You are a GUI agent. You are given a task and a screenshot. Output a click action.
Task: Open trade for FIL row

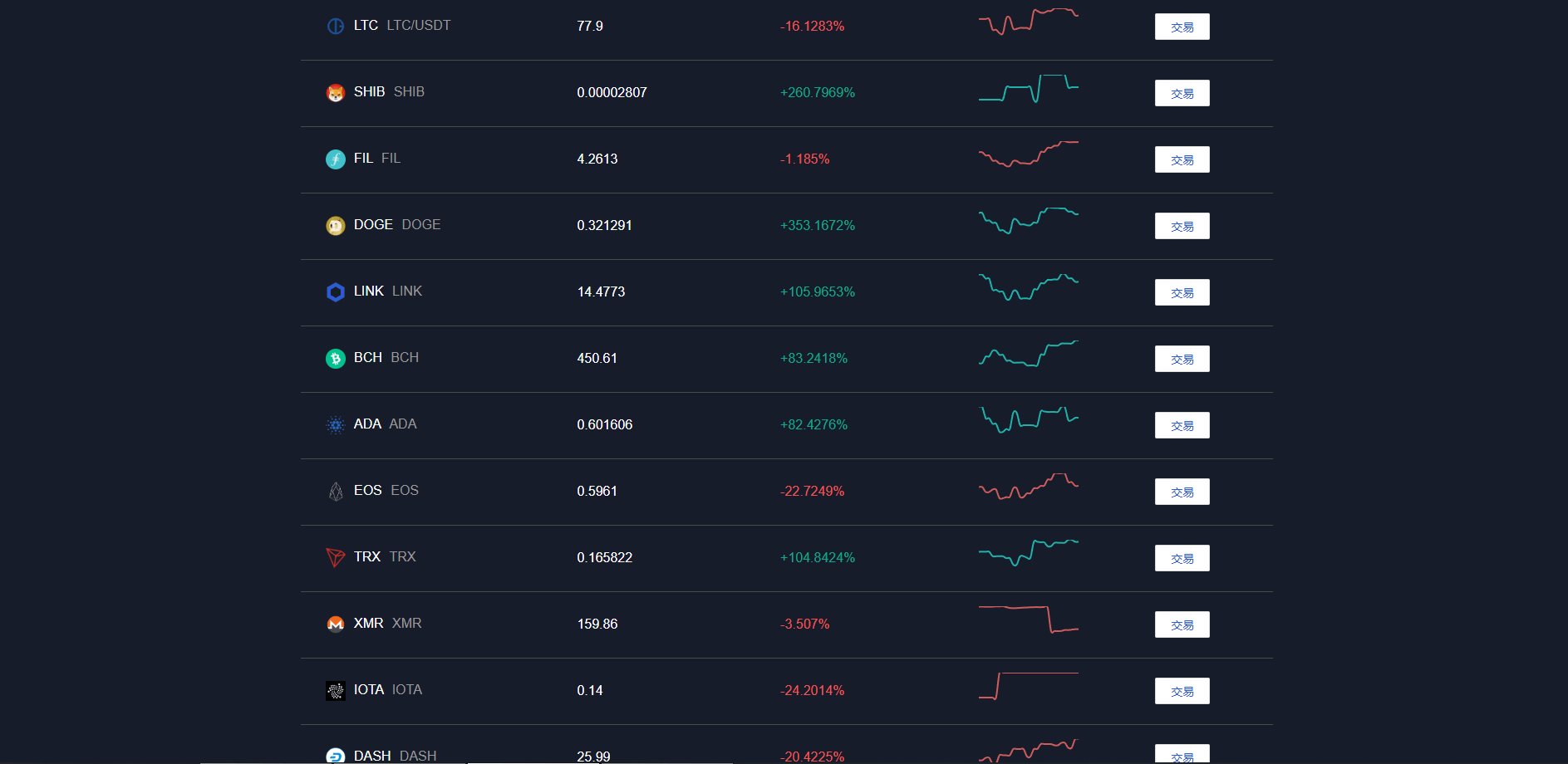pyautogui.click(x=1182, y=159)
